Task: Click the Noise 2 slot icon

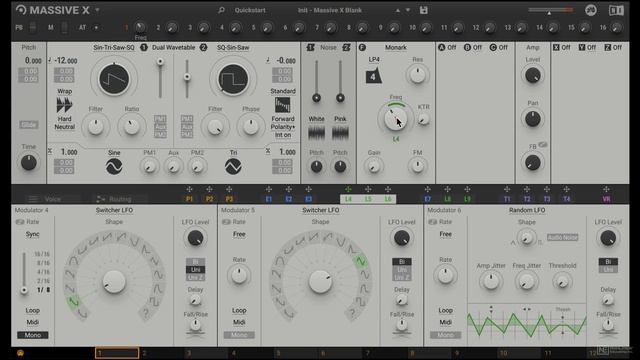Action: [346, 47]
